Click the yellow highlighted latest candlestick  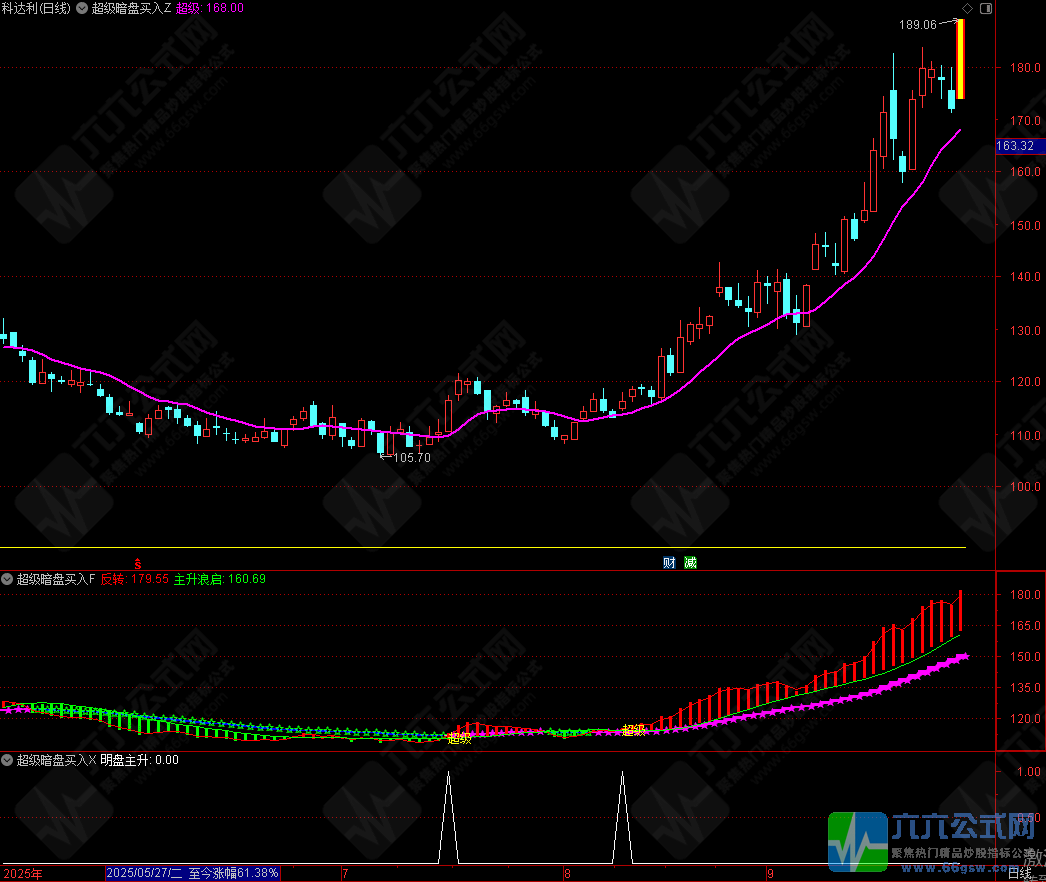pyautogui.click(x=960, y=60)
